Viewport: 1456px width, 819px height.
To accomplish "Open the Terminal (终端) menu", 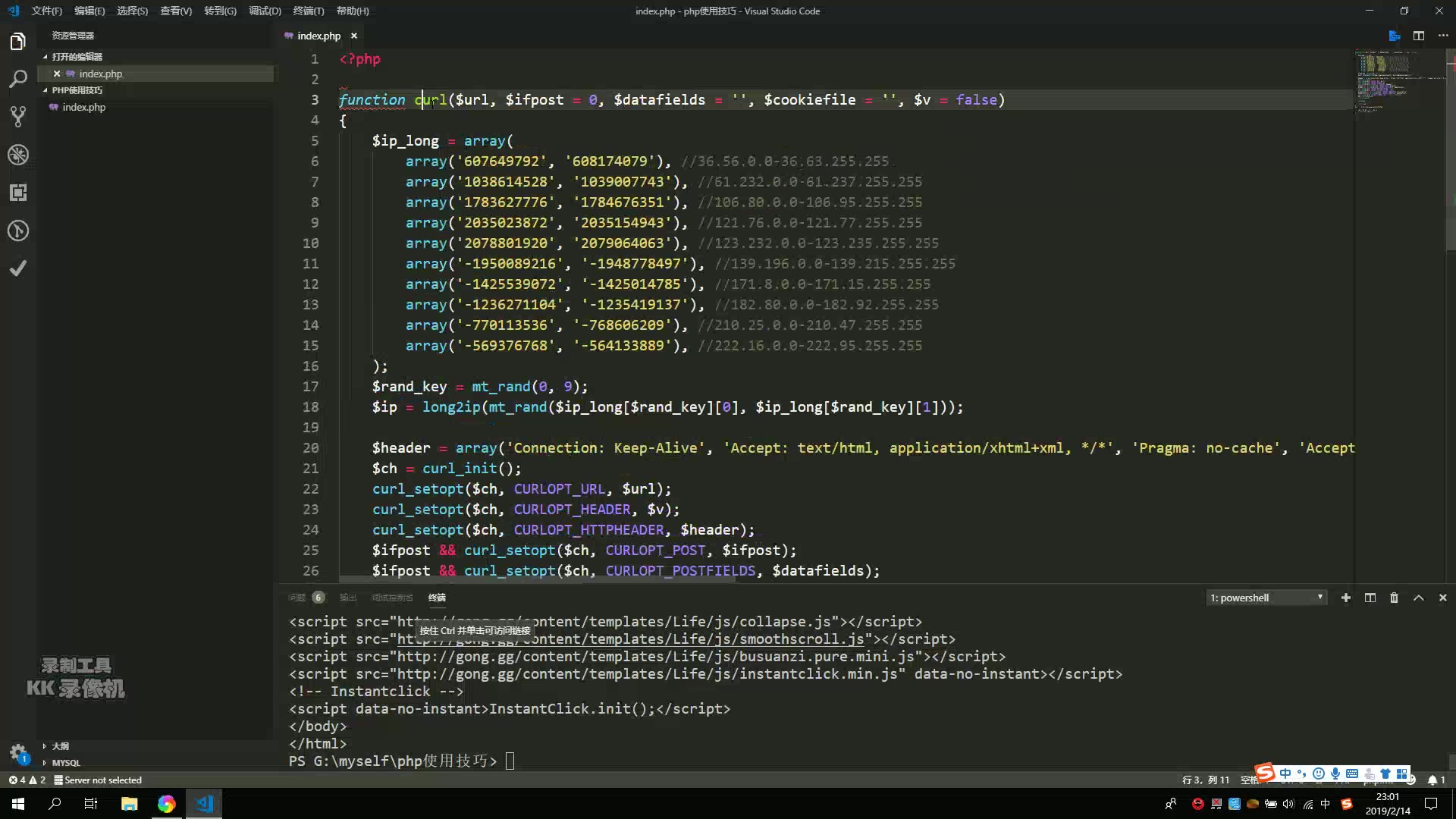I will click(309, 11).
